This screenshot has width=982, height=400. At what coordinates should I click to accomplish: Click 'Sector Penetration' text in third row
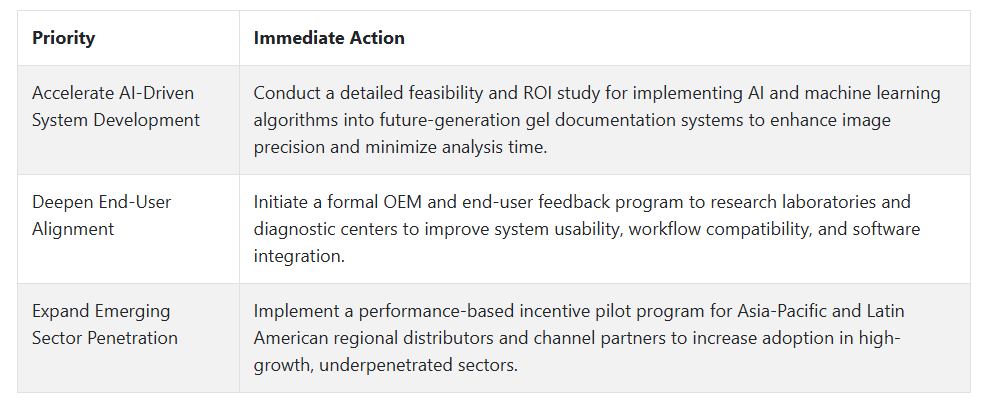105,338
